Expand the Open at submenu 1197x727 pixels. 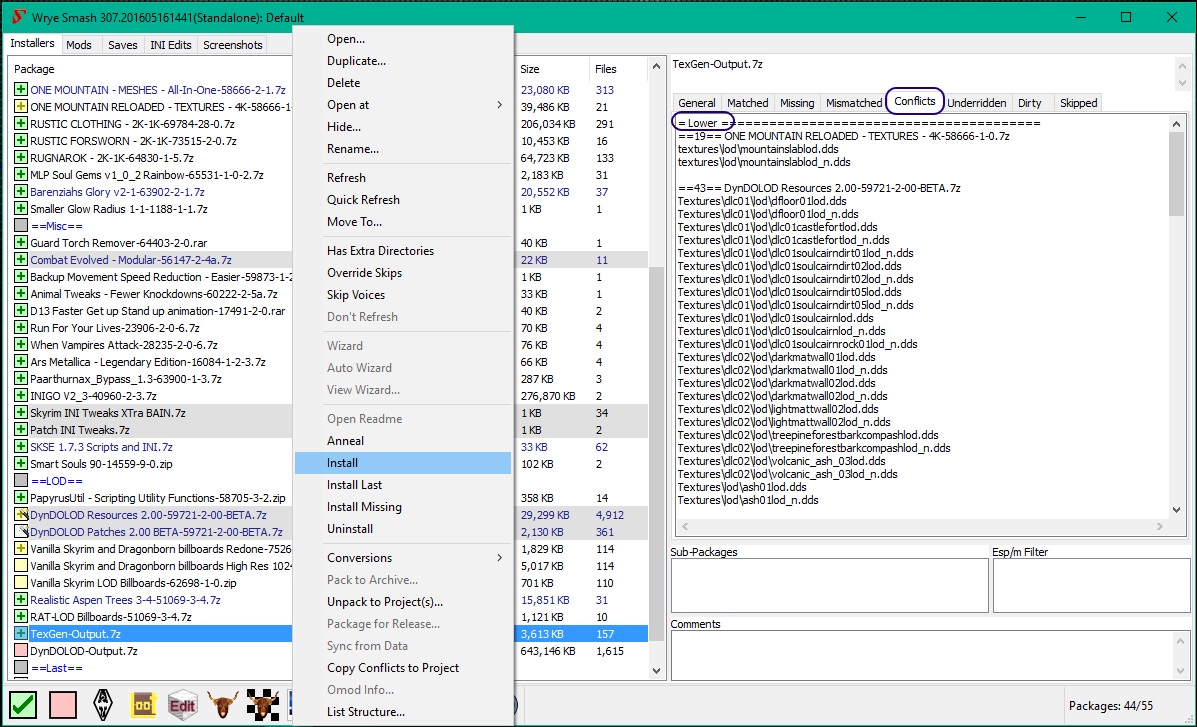point(403,105)
